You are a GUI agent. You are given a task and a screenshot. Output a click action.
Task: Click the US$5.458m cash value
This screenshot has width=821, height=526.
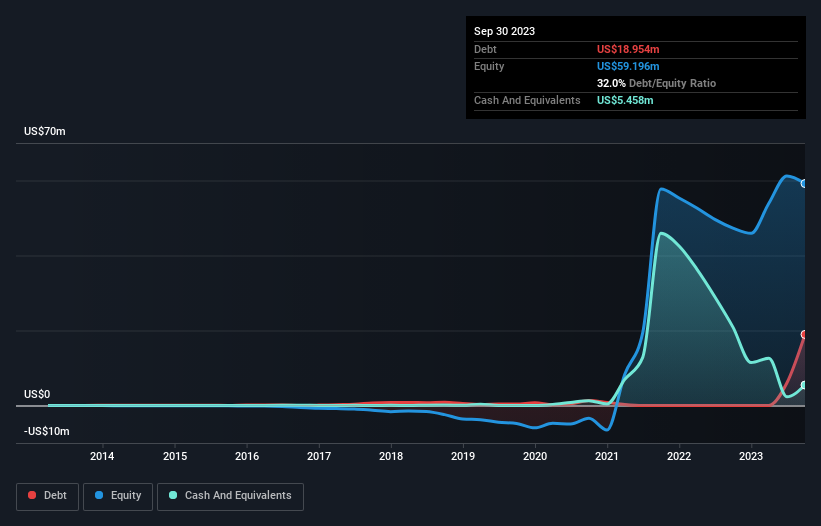[625, 100]
